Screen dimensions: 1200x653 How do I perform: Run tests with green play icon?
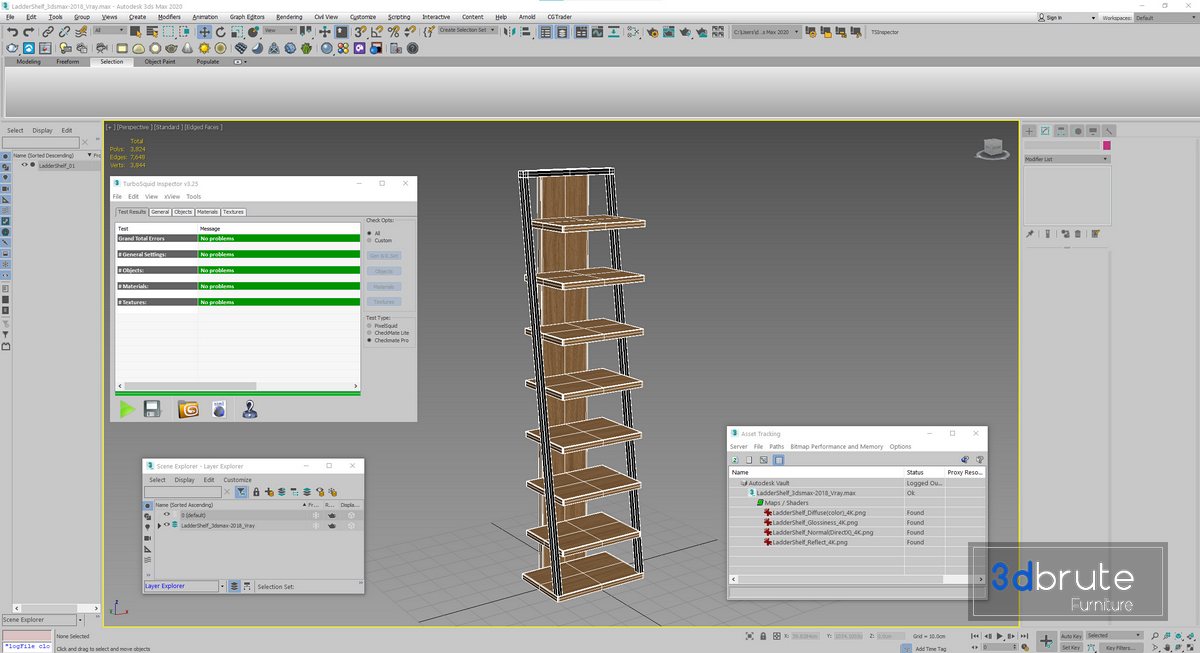pos(127,408)
